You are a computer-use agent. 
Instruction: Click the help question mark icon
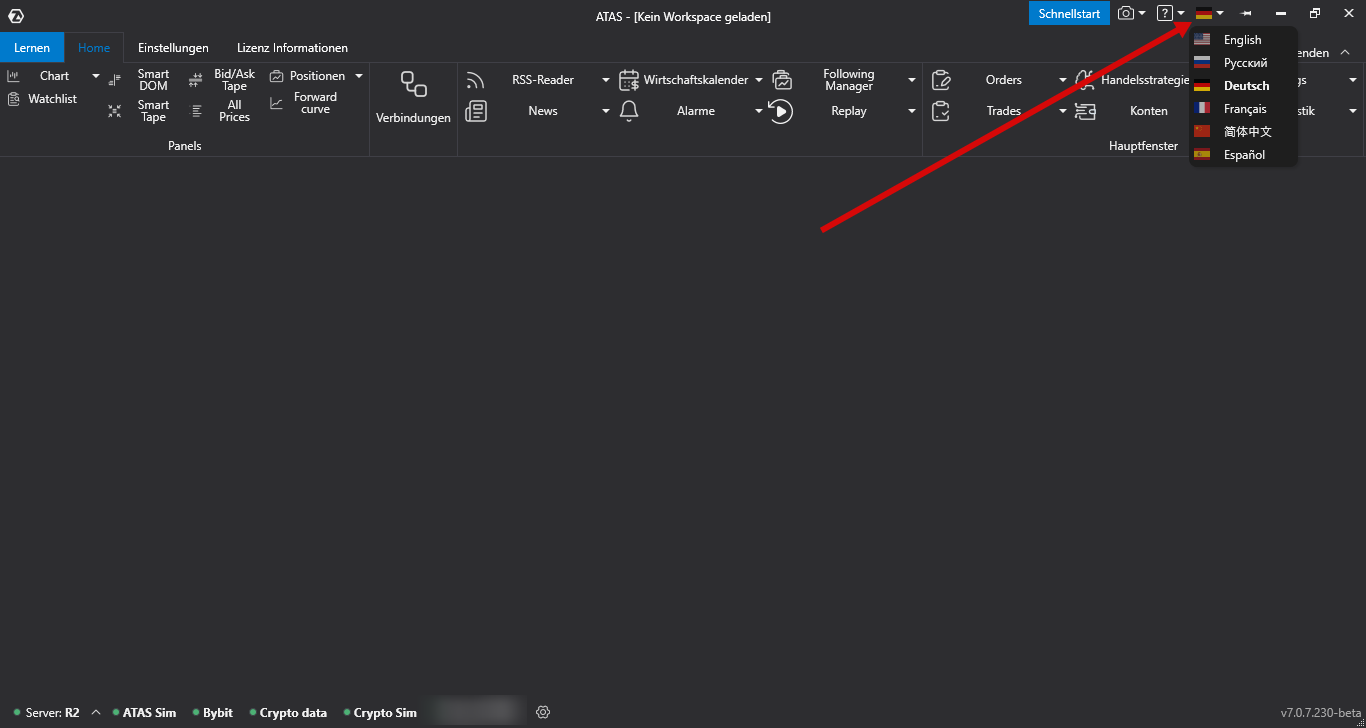click(x=1164, y=13)
